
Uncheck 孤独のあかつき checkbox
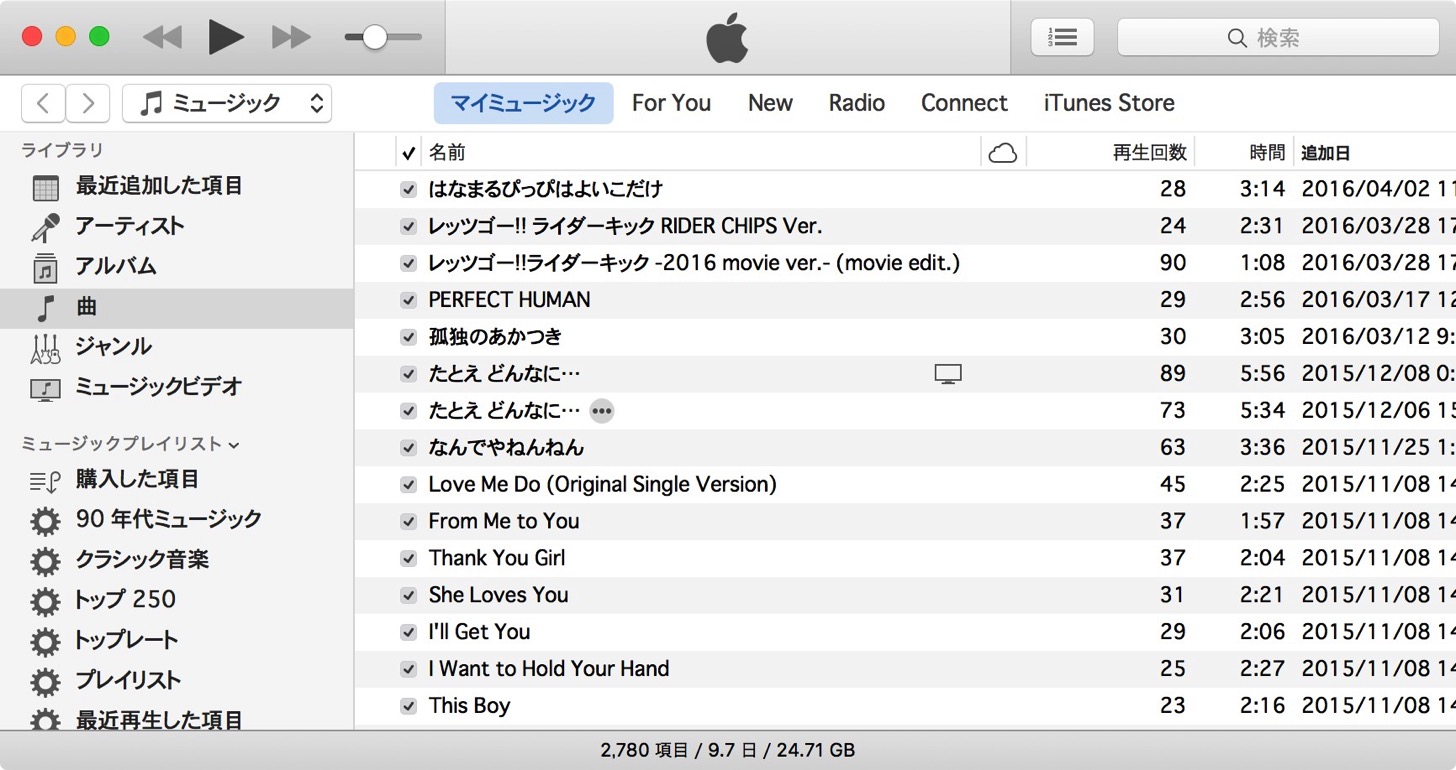(x=408, y=337)
